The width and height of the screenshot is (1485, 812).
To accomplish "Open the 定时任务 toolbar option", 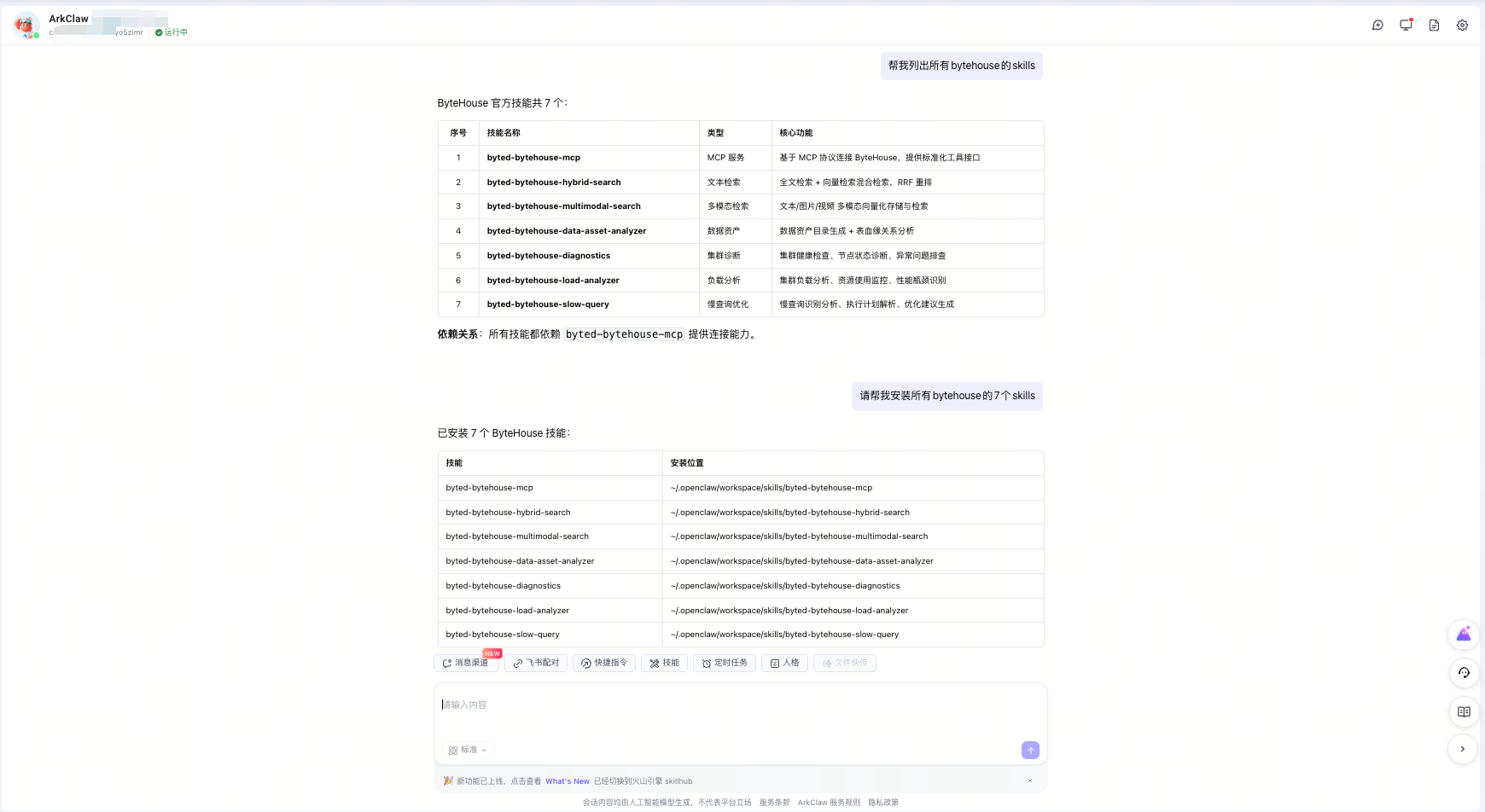I will [x=725, y=663].
